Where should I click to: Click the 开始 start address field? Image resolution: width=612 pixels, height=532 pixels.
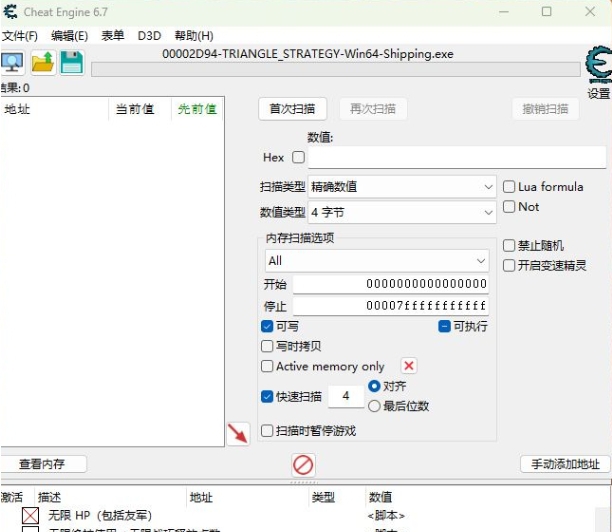391,284
